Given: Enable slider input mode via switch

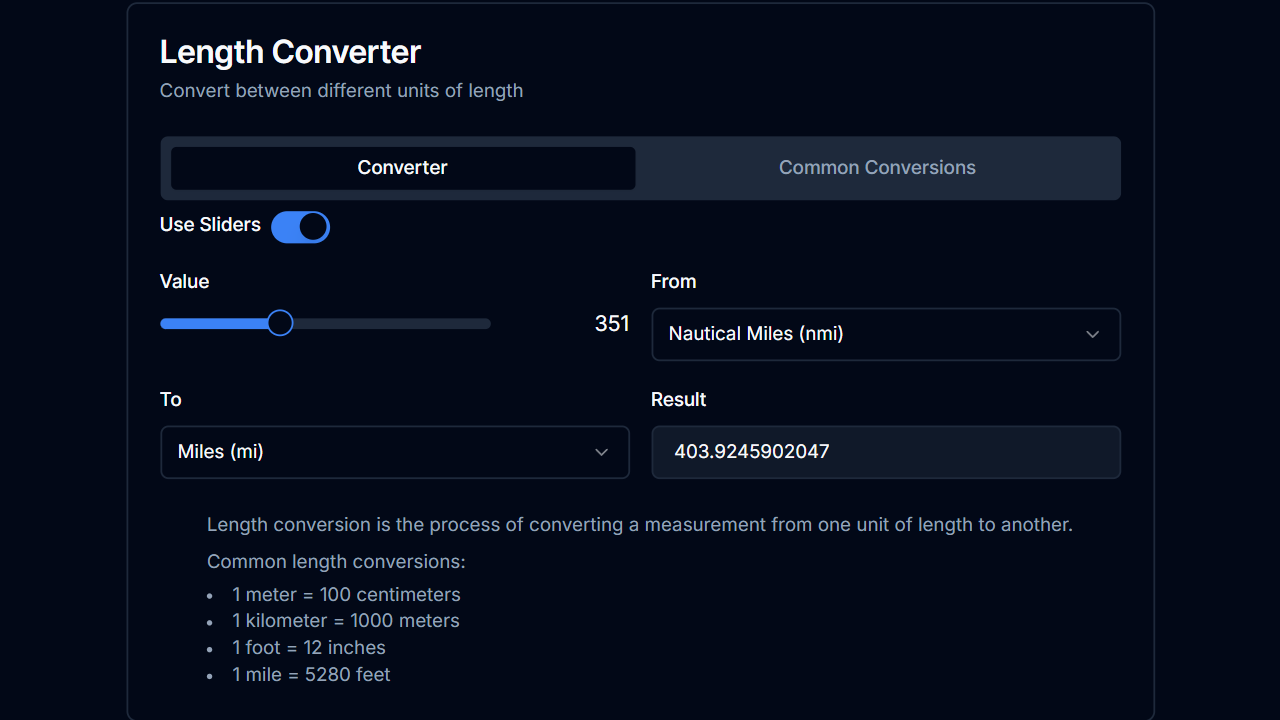Looking at the screenshot, I should coord(300,227).
